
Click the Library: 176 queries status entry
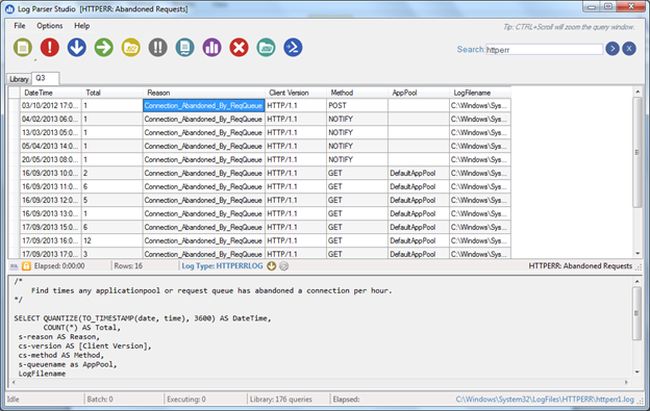click(x=281, y=399)
